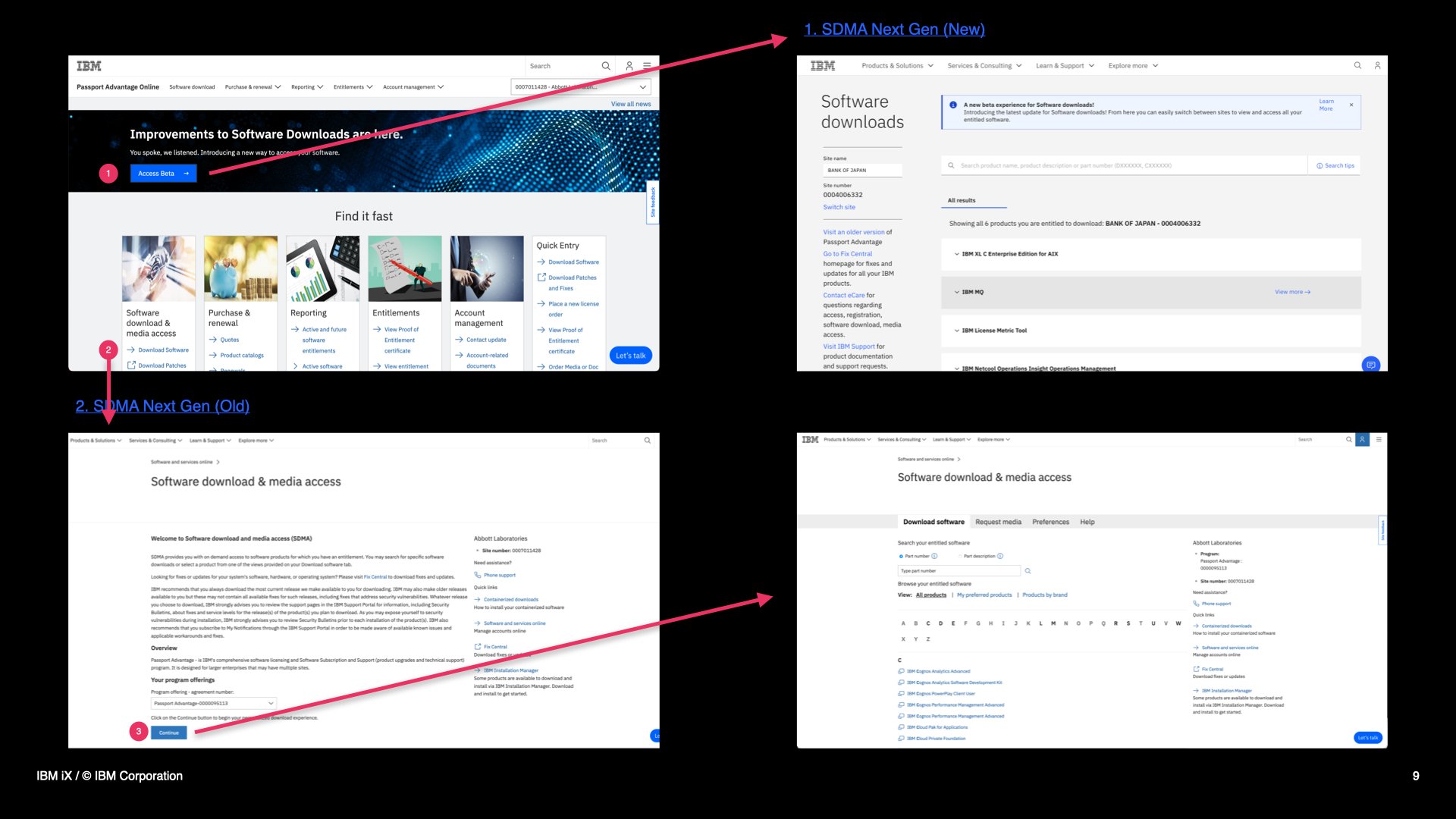The height and width of the screenshot is (819, 1456).
Task: Select the Download software tab
Action: pos(934,522)
